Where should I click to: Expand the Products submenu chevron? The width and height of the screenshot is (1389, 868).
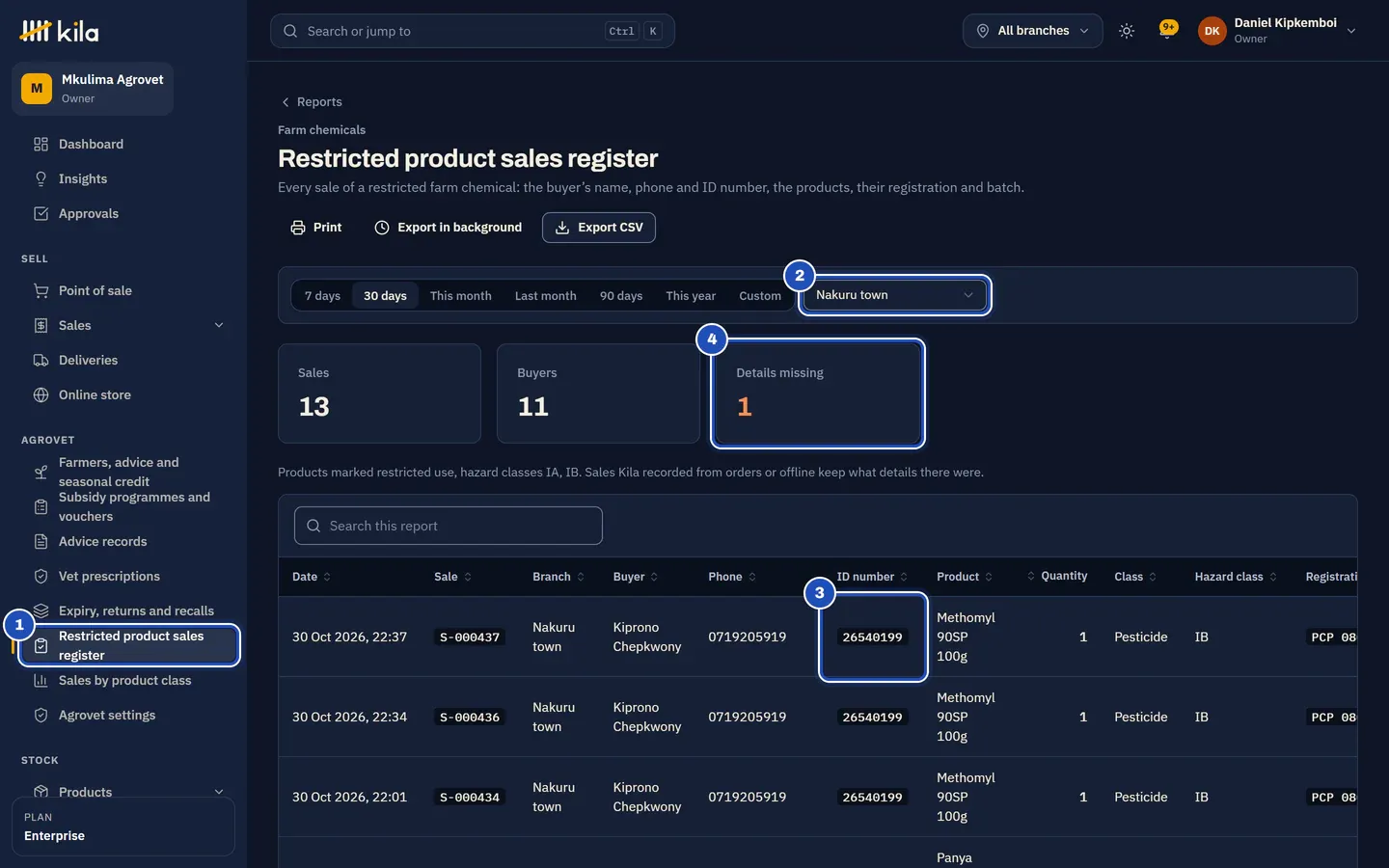tap(219, 792)
